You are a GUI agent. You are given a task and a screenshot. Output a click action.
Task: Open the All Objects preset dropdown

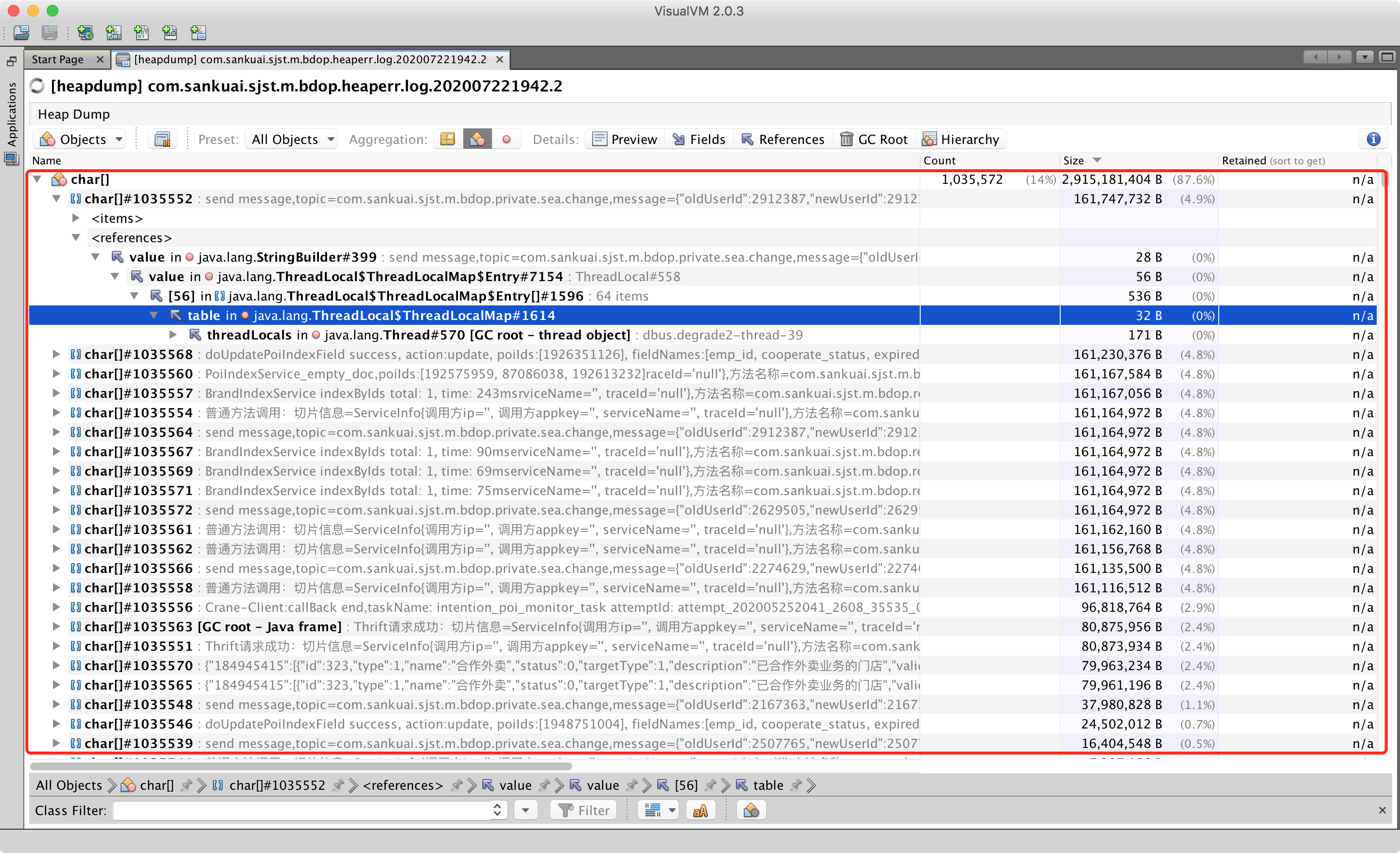(x=291, y=139)
